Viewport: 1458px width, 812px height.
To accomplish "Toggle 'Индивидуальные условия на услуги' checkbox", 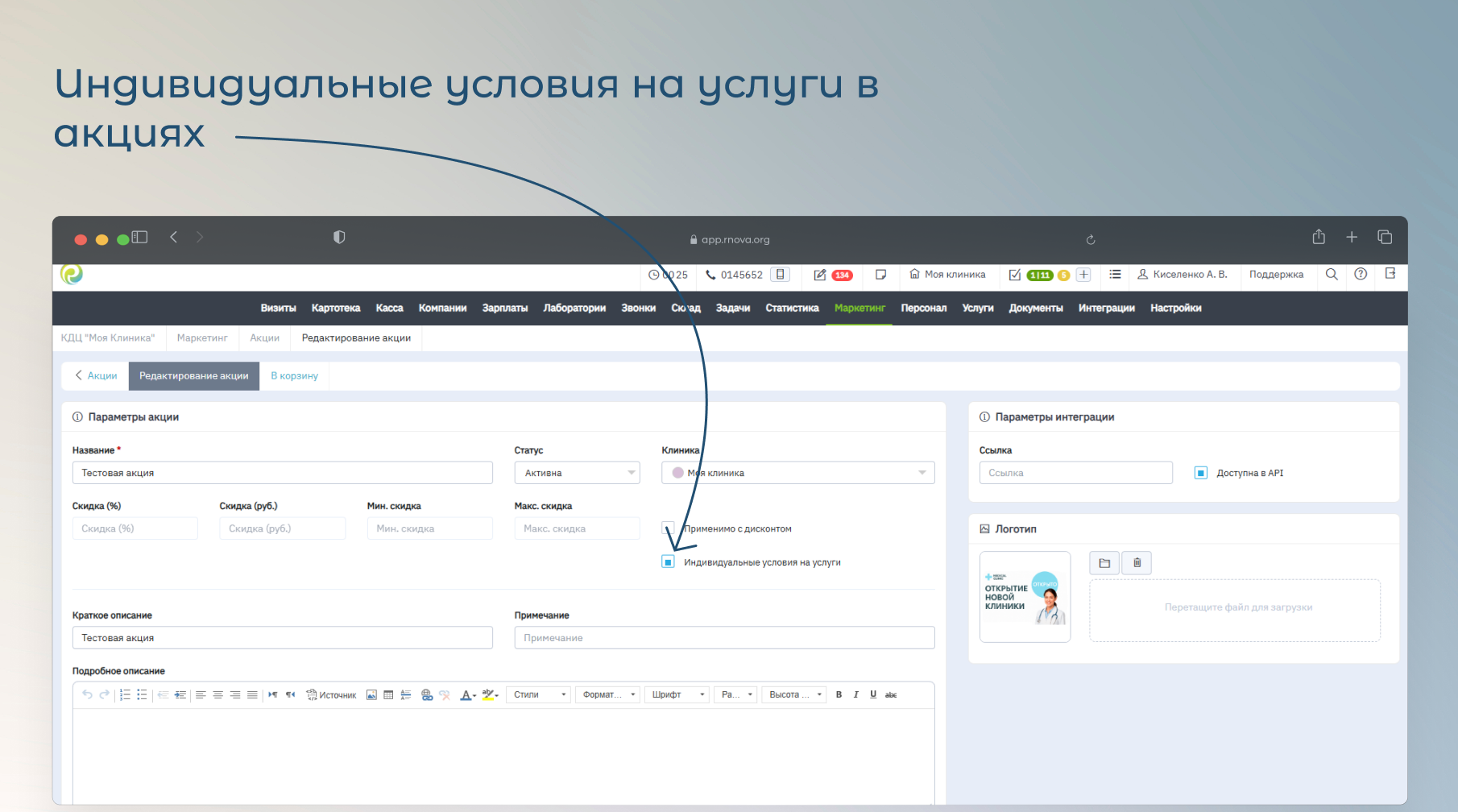I will coord(668,562).
